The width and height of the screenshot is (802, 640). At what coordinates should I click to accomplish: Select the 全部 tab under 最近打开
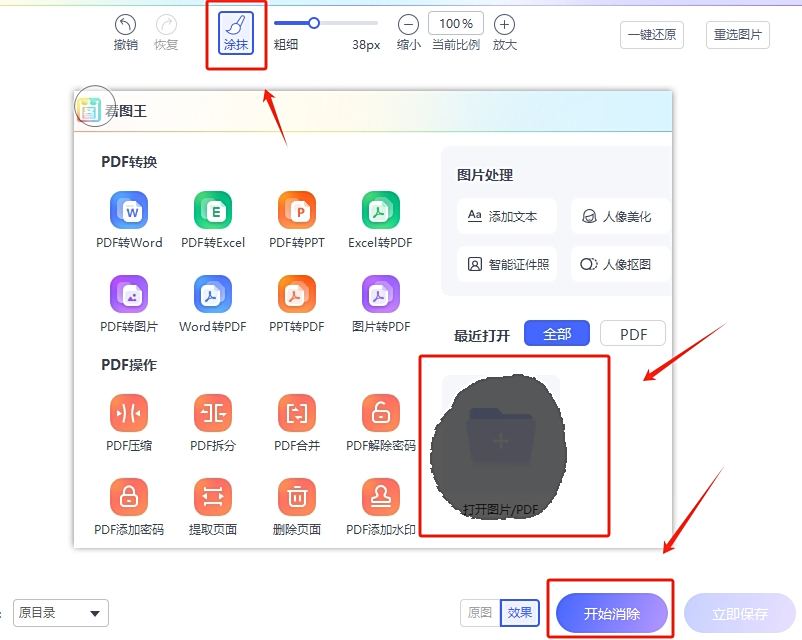click(x=557, y=334)
